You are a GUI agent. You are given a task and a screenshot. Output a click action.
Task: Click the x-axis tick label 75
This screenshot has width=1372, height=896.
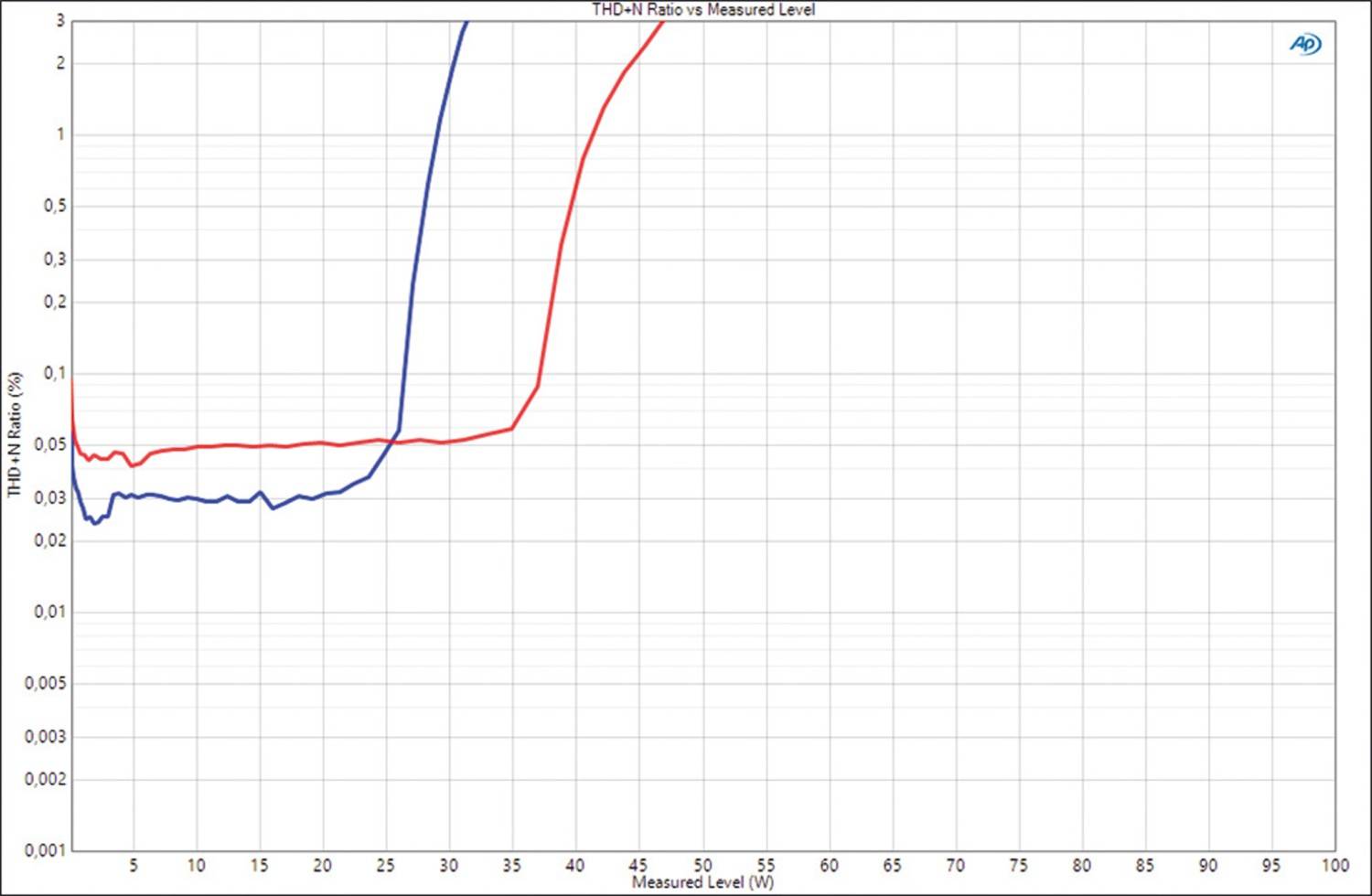click(x=1018, y=865)
